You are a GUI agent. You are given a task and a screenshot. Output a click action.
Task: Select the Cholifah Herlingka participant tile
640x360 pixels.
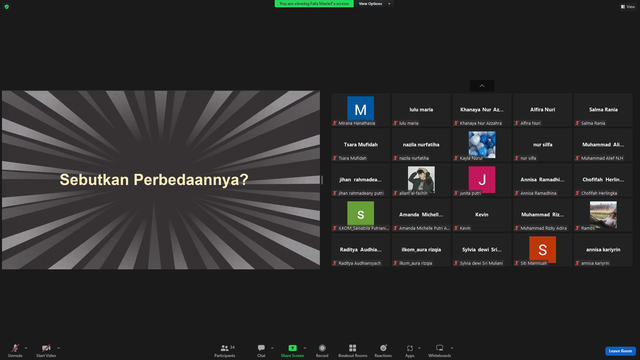pos(603,180)
